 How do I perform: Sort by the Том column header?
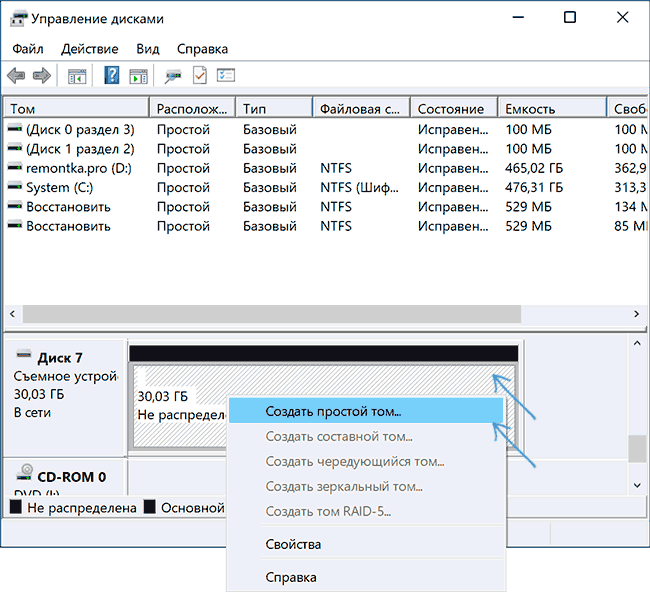click(76, 109)
